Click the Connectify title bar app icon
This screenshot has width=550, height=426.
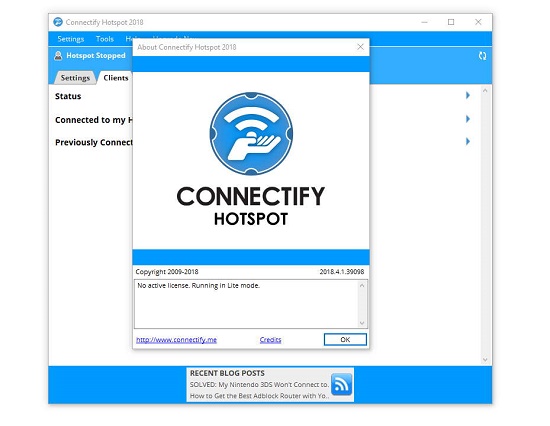[x=58, y=22]
